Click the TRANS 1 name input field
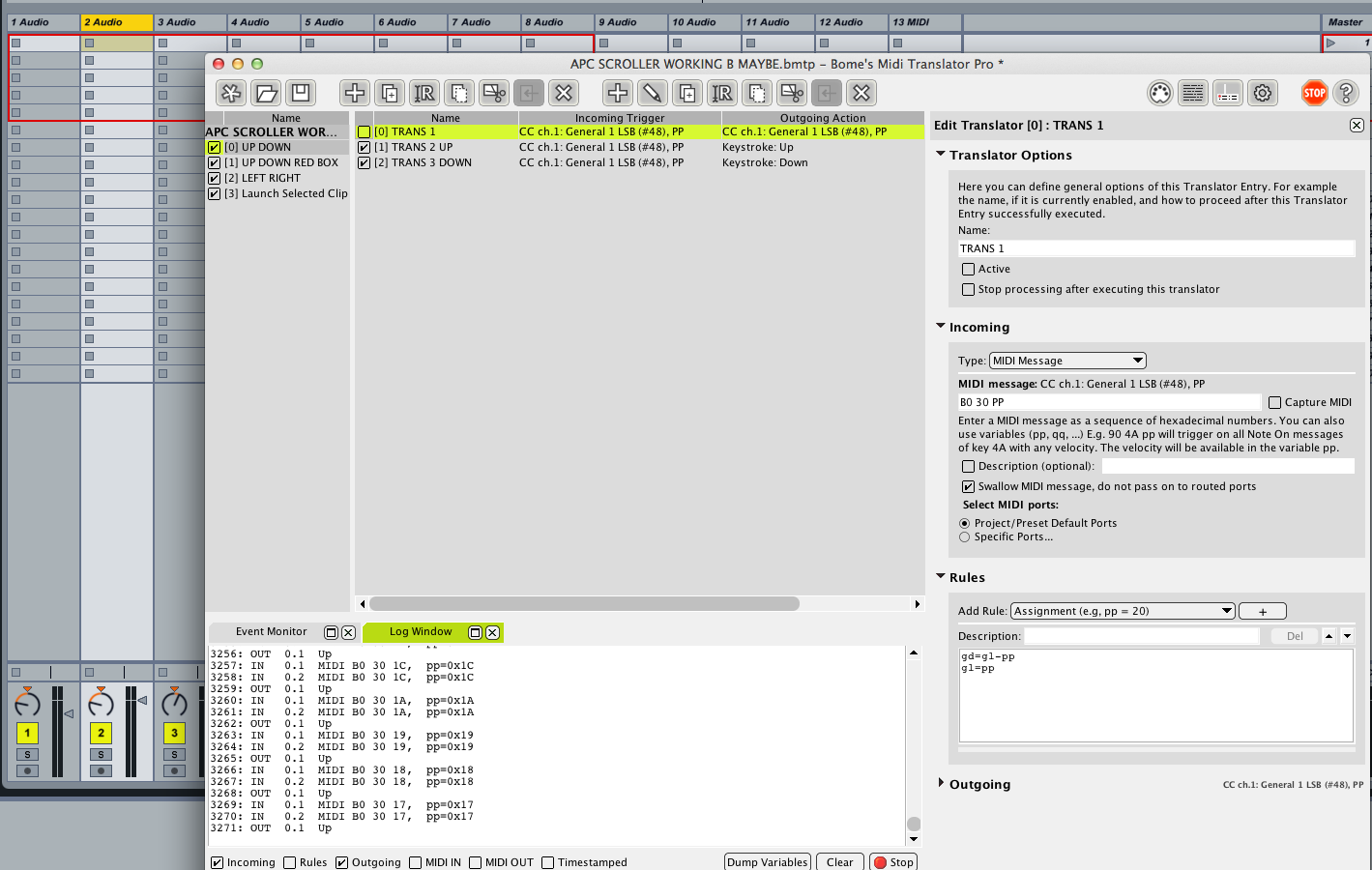Image resolution: width=1372 pixels, height=870 pixels. click(1156, 248)
